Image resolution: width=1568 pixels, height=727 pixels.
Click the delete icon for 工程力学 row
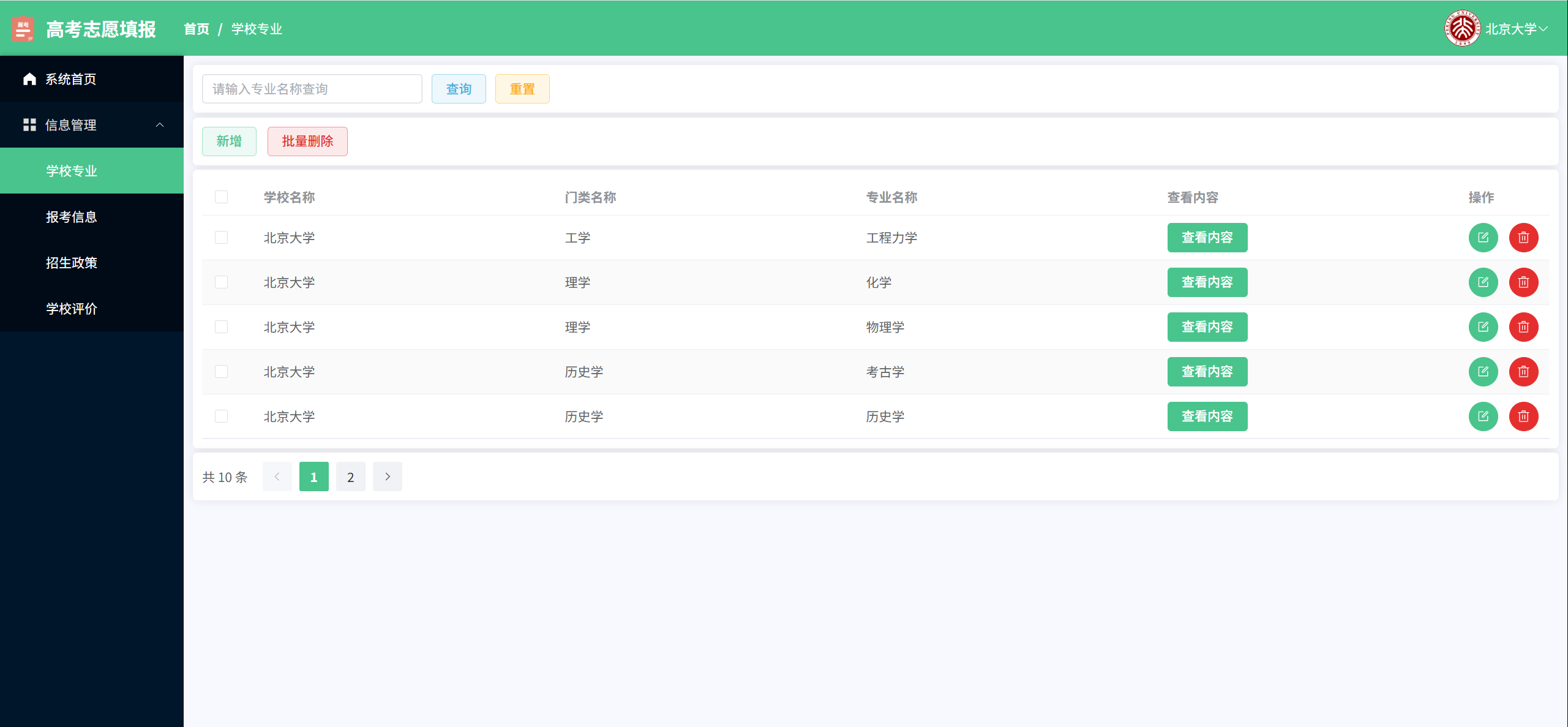coord(1523,238)
